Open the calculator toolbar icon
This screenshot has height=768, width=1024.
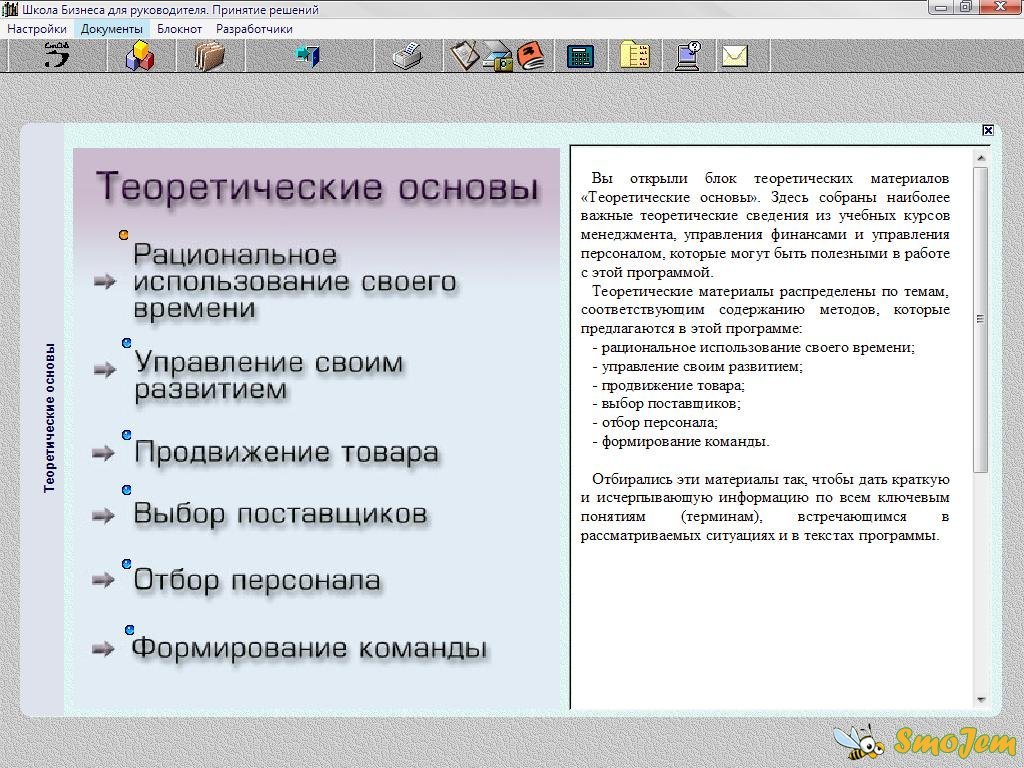coord(580,56)
